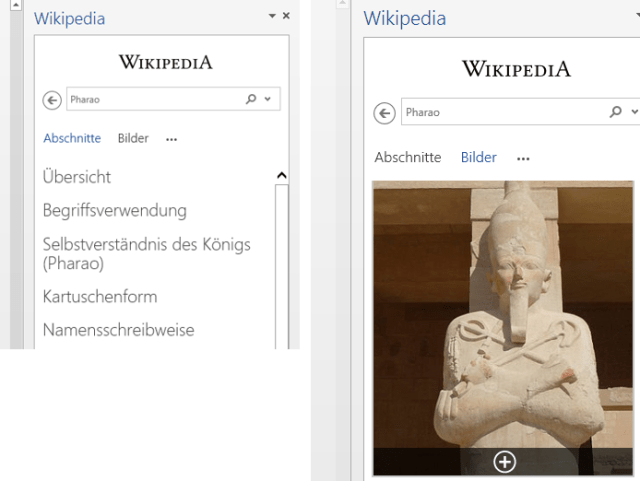Click Wikipedia logo in right pane
The width and height of the screenshot is (640, 481).
[516, 69]
